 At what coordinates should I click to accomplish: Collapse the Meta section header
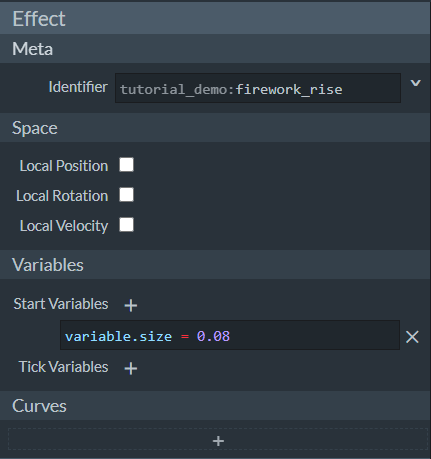(215, 49)
